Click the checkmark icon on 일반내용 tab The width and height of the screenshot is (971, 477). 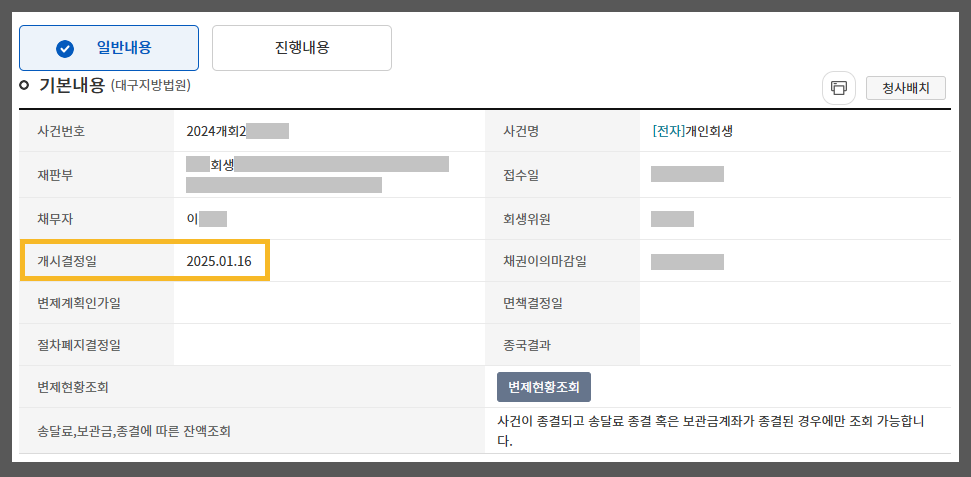pyautogui.click(x=65, y=49)
